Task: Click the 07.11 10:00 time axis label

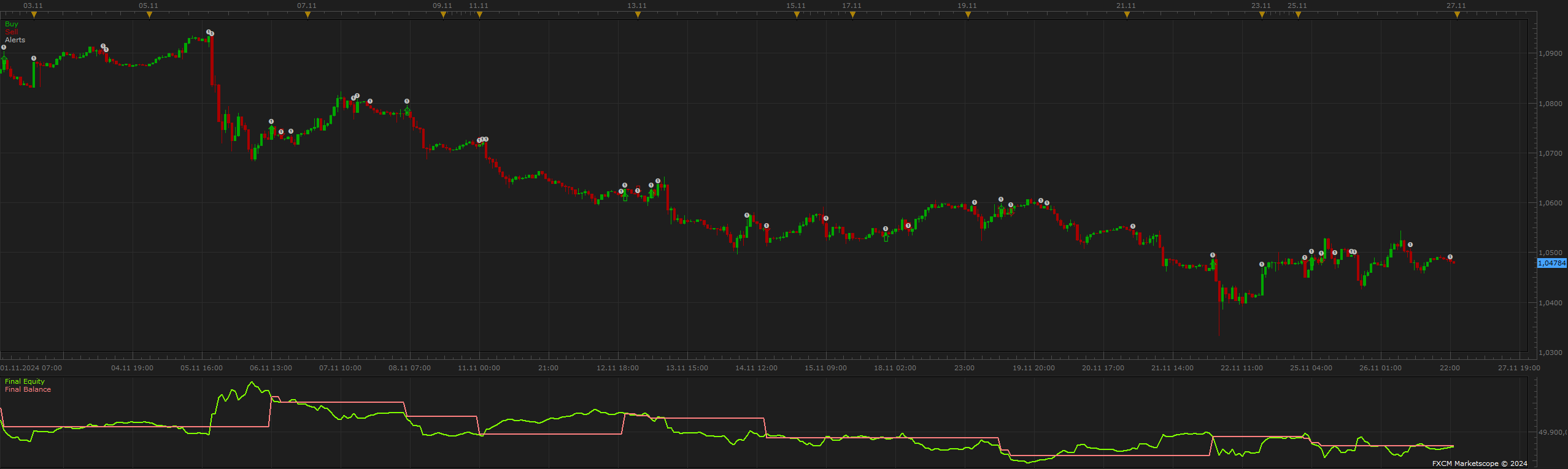Action: tap(340, 368)
